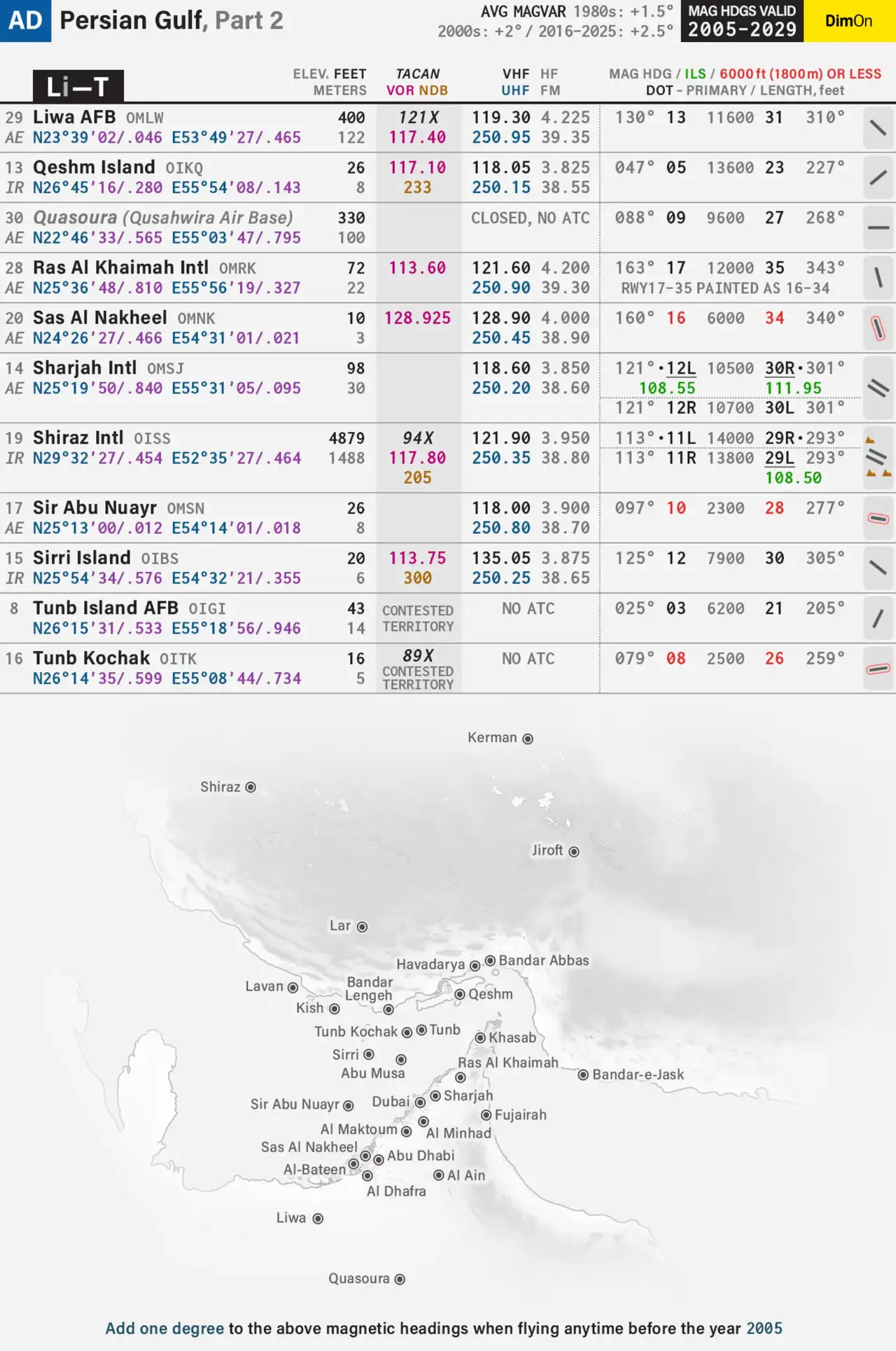This screenshot has height=1351, width=896.
Task: Select the Sharjah Intl airfield name
Action: (x=85, y=368)
